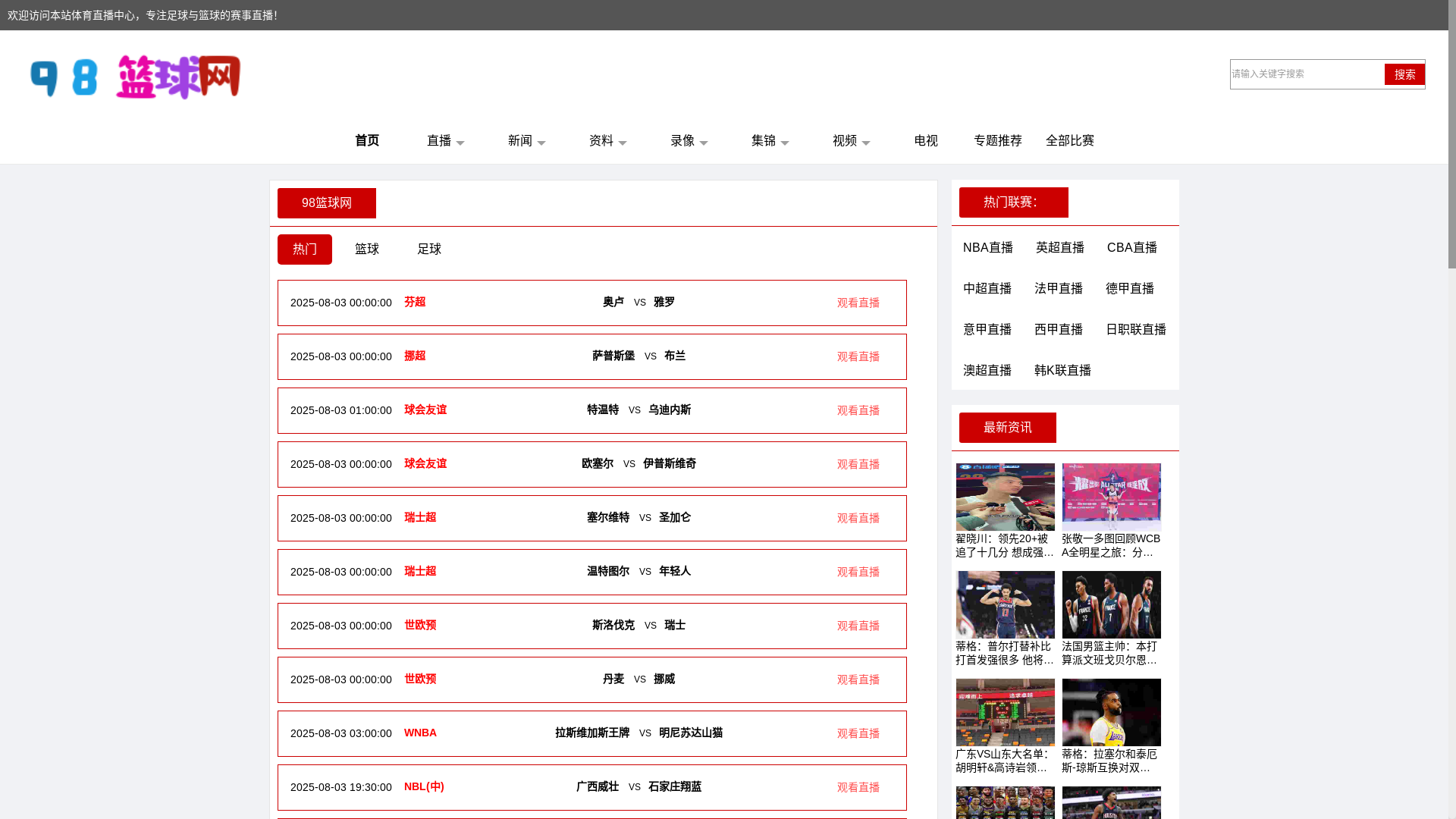The height and width of the screenshot is (819, 1456).
Task: Open 意甲直播 league link
Action: coord(987,330)
